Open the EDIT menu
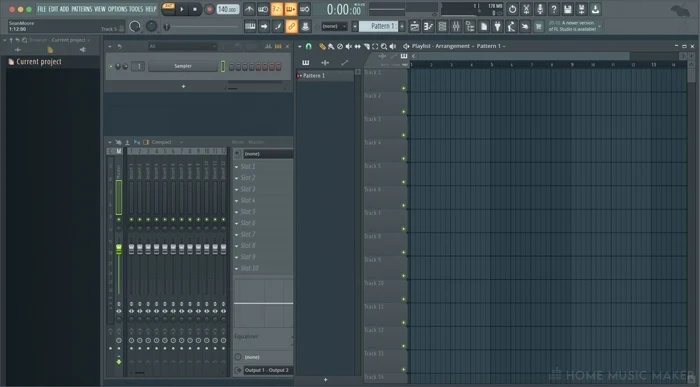 pos(53,9)
